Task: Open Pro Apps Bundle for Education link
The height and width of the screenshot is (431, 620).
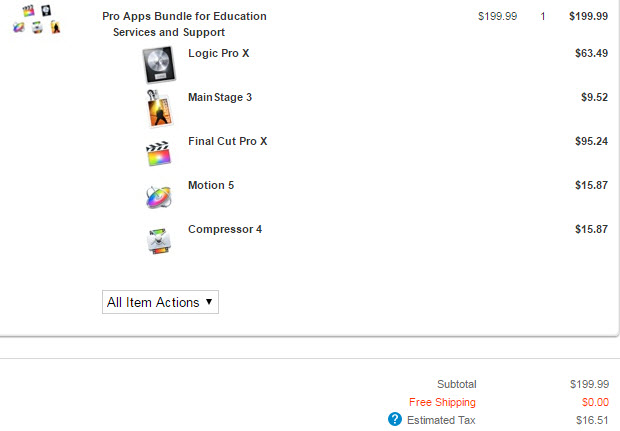Action: pyautogui.click(x=184, y=16)
